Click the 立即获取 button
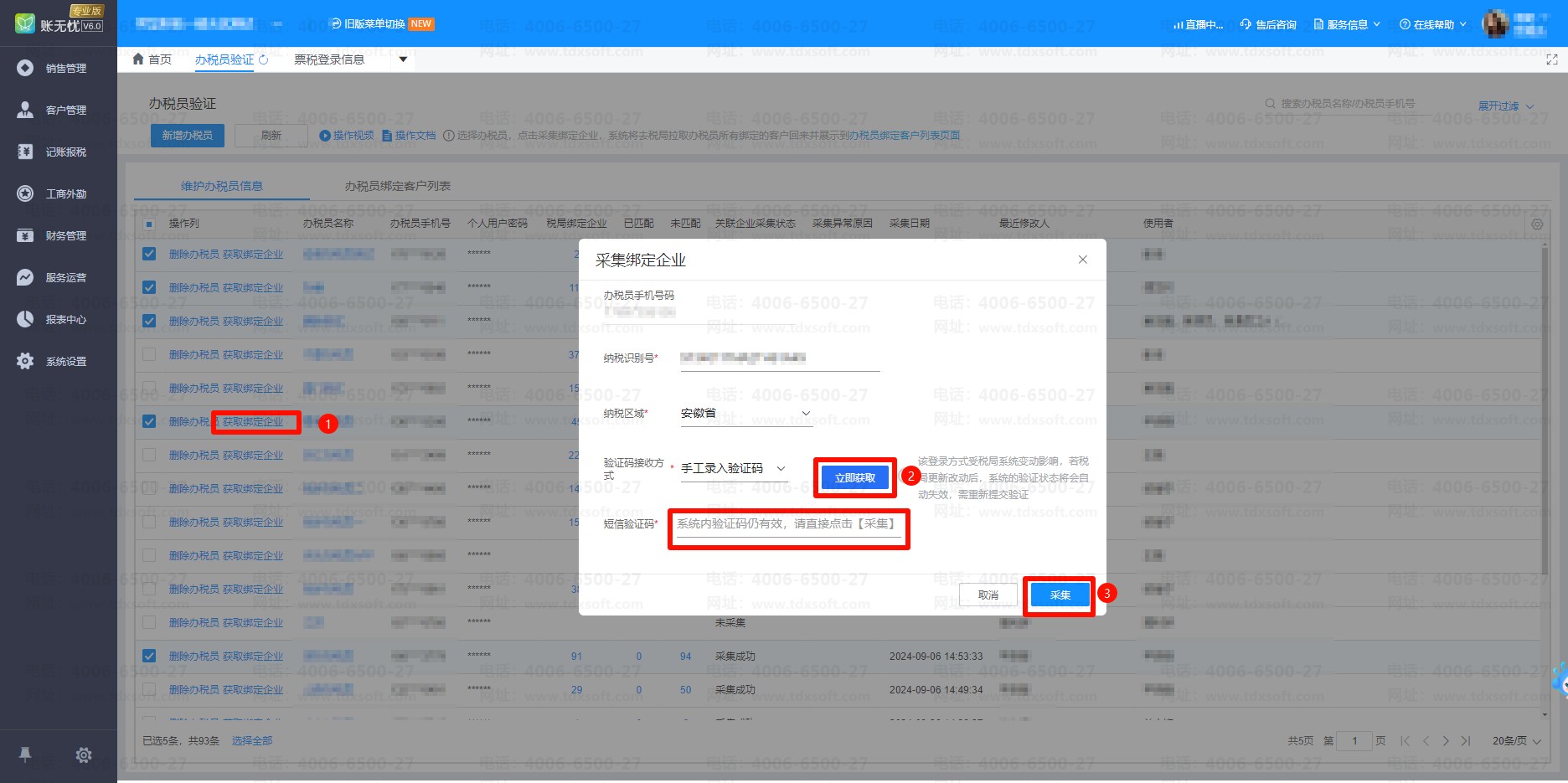Viewport: 1568px width, 783px height. coord(854,478)
